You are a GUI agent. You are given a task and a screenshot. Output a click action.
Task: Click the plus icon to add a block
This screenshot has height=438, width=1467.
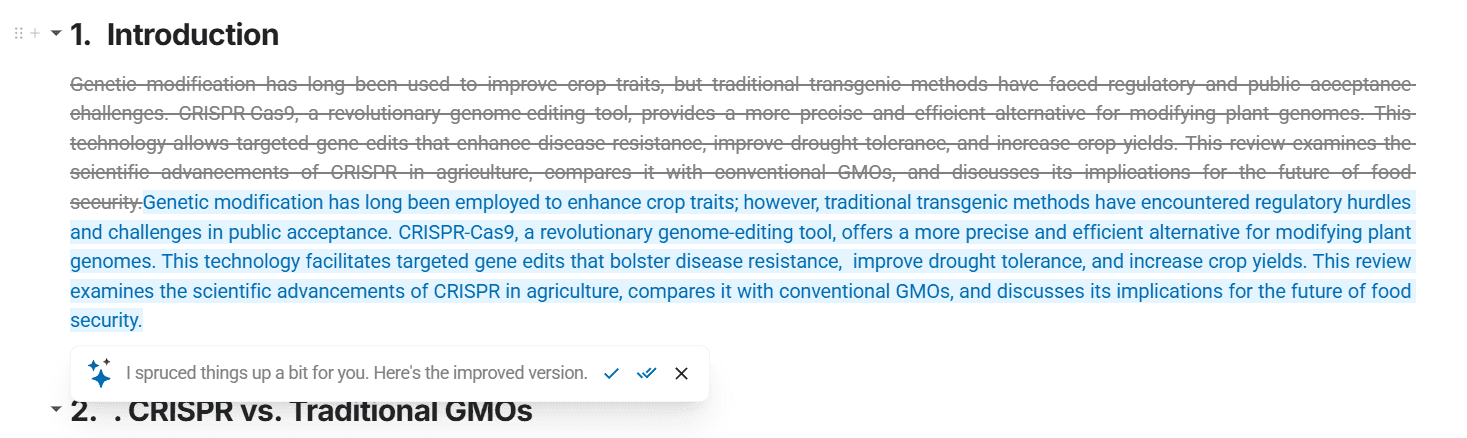click(35, 34)
